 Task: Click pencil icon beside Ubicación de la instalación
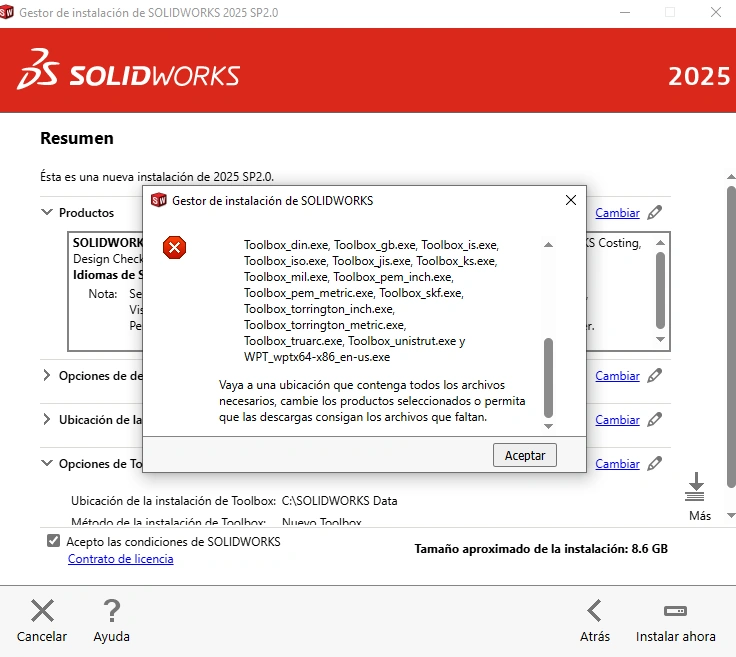coord(654,420)
